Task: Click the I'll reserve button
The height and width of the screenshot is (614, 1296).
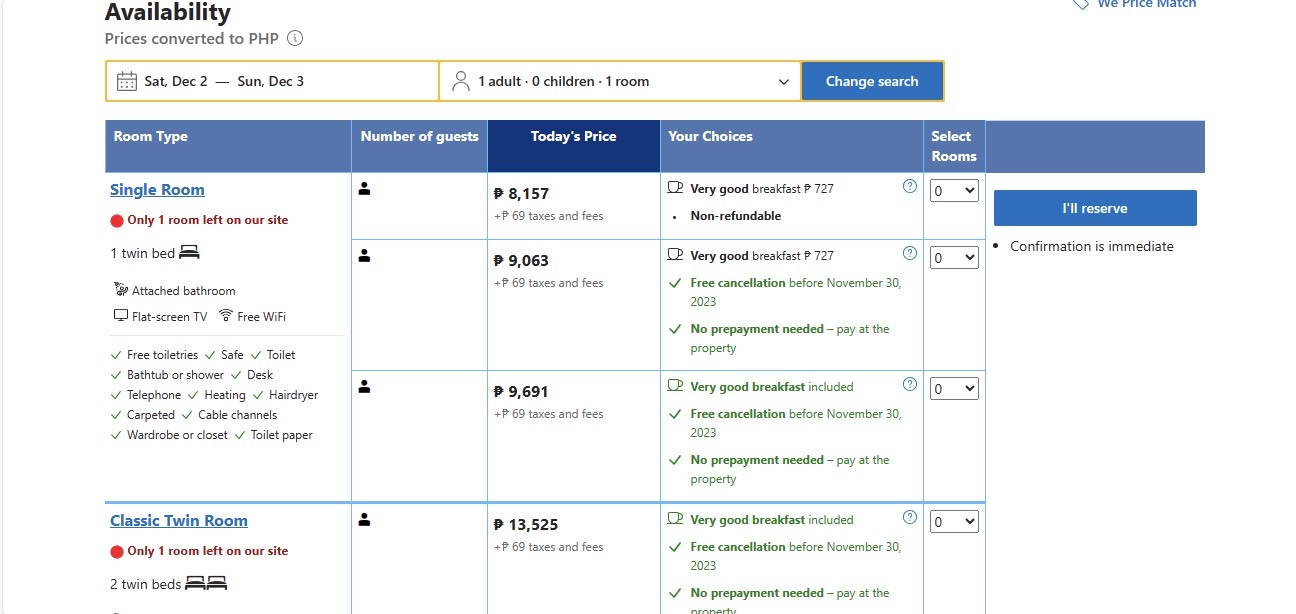Action: (1094, 208)
